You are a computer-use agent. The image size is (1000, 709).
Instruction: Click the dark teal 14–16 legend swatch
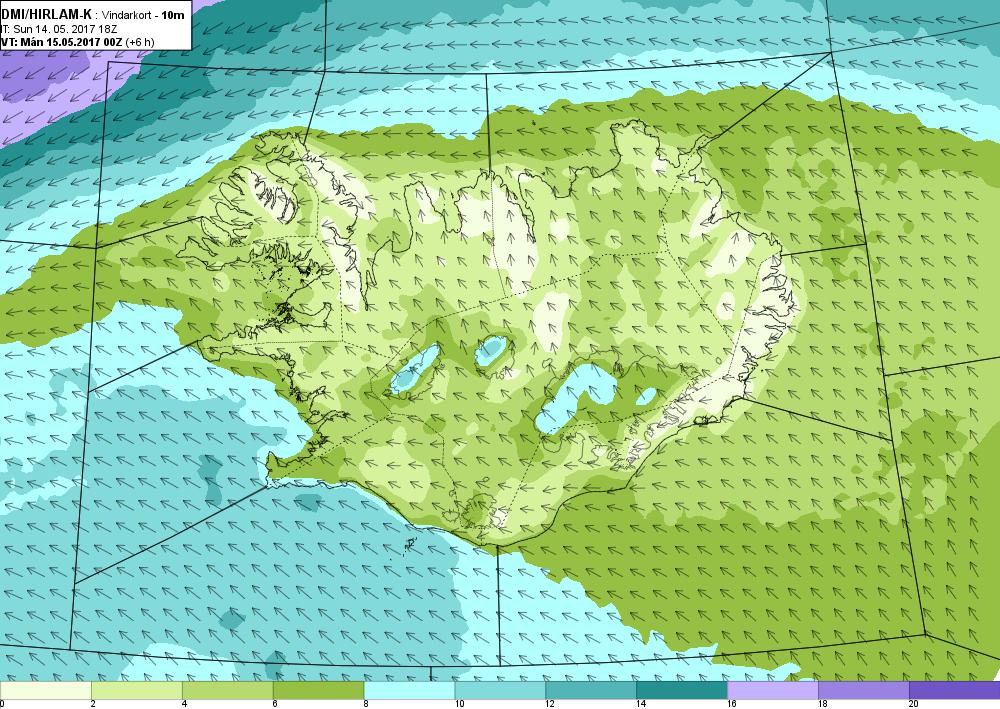point(682,691)
